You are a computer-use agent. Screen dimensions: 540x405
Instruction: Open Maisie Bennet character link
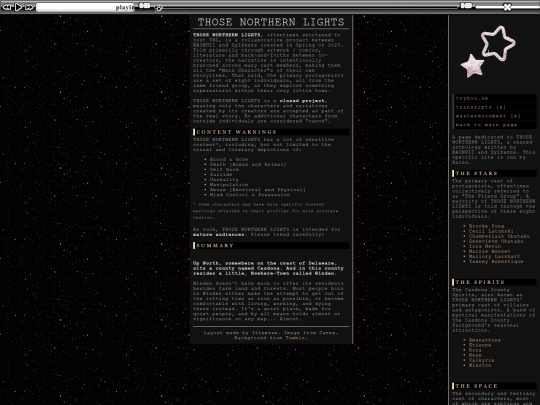[489, 251]
